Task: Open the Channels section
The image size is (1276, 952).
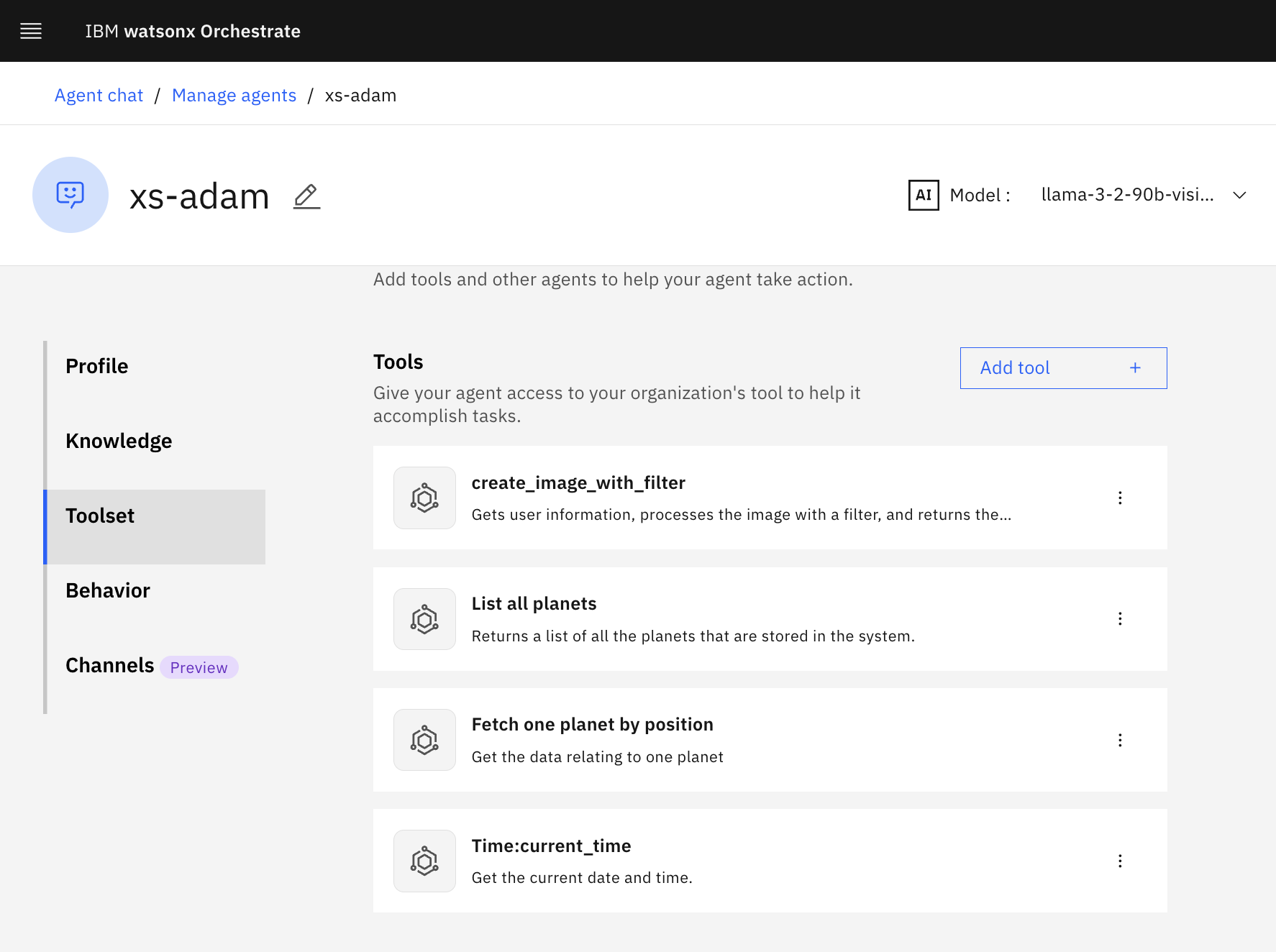Action: pos(110,665)
